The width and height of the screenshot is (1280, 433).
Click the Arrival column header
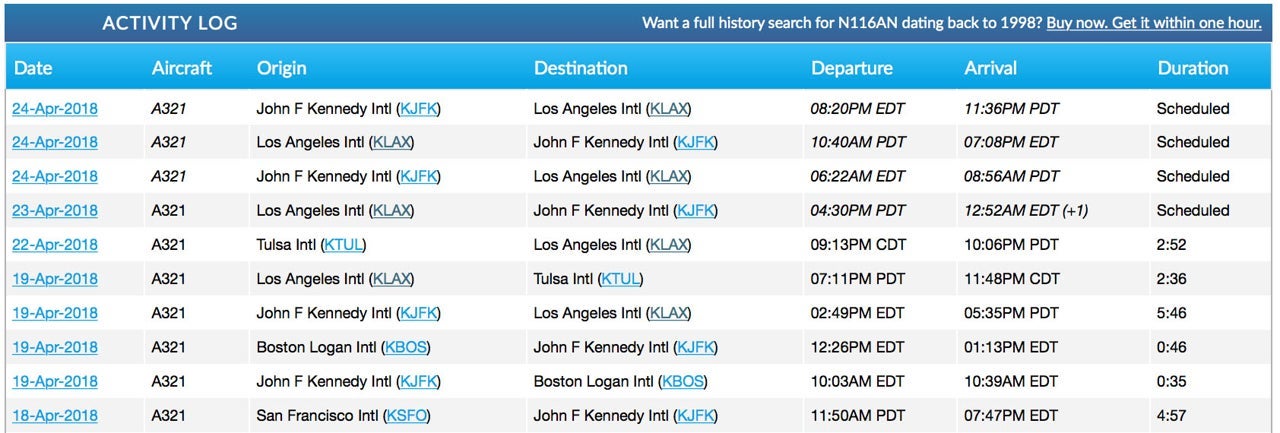point(990,68)
